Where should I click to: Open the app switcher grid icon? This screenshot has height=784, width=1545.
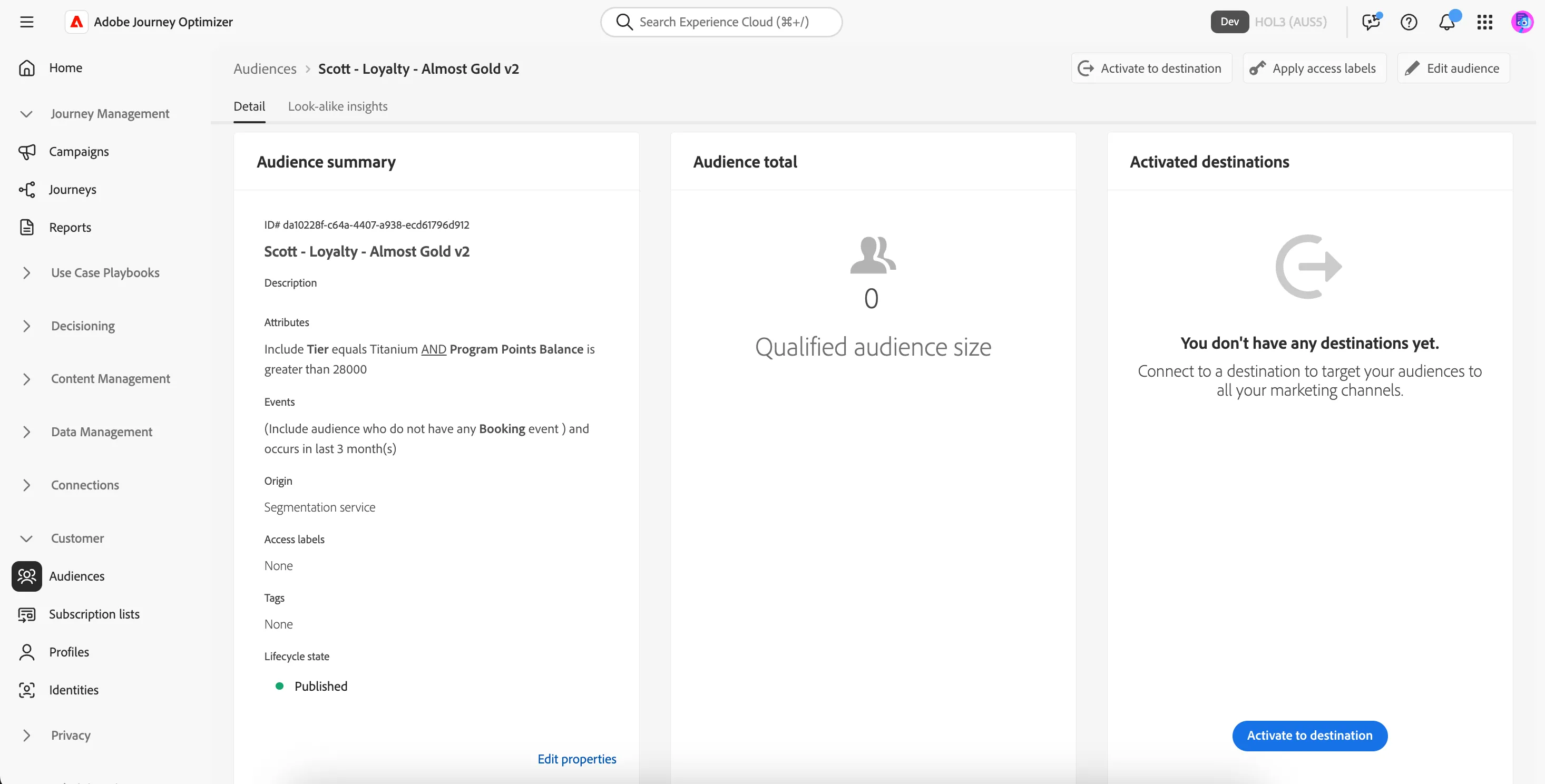click(x=1485, y=22)
